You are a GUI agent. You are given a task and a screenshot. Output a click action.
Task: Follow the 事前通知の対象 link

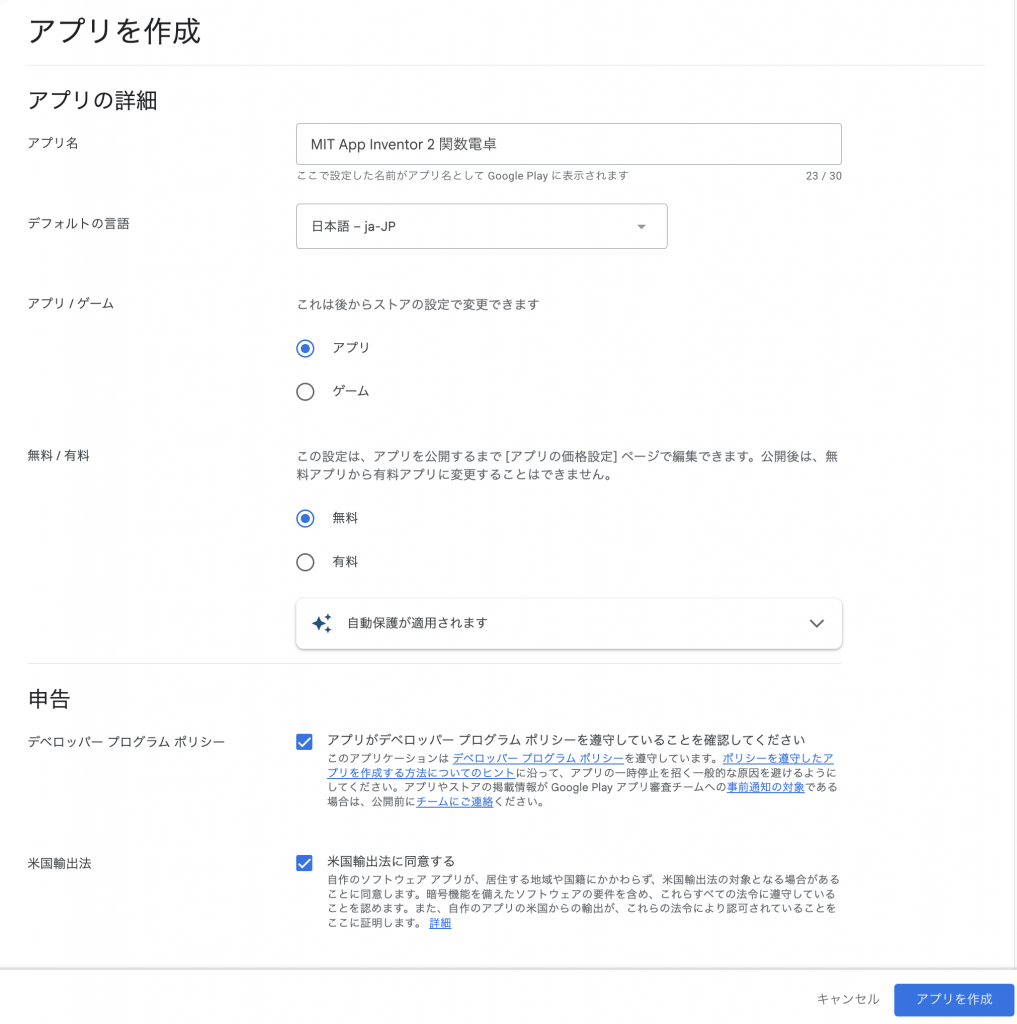pyautogui.click(x=765, y=788)
